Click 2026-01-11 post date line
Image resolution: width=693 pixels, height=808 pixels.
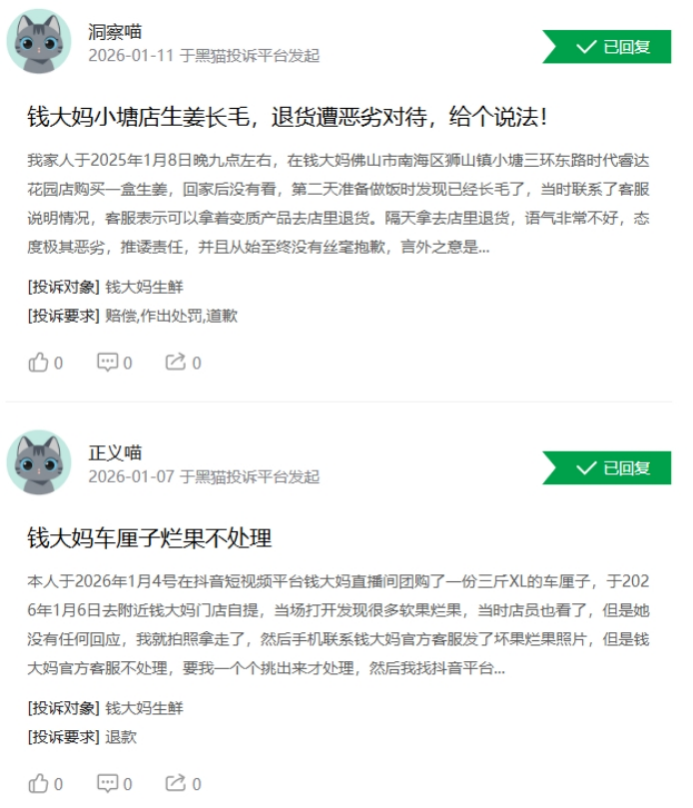click(204, 56)
